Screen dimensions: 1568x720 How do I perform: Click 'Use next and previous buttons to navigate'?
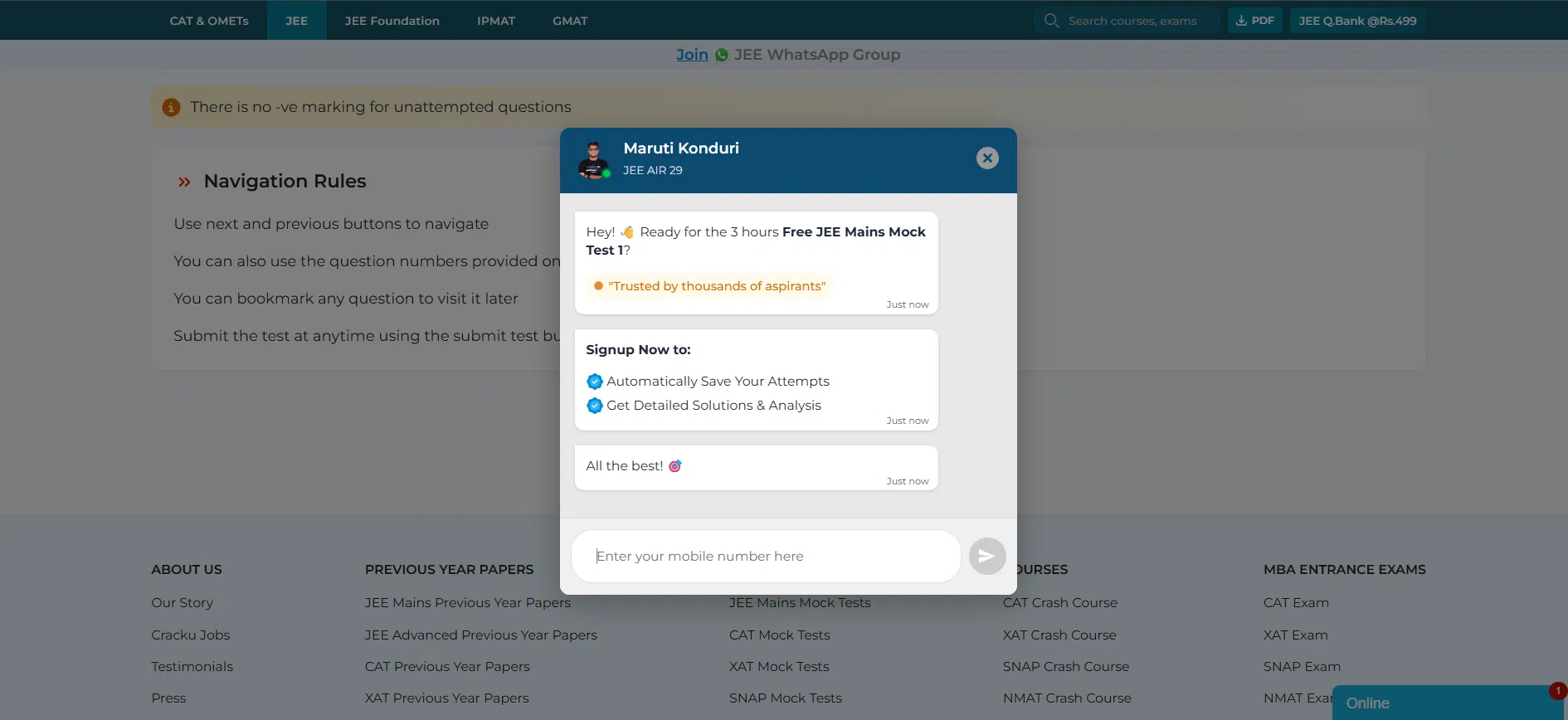tap(331, 224)
